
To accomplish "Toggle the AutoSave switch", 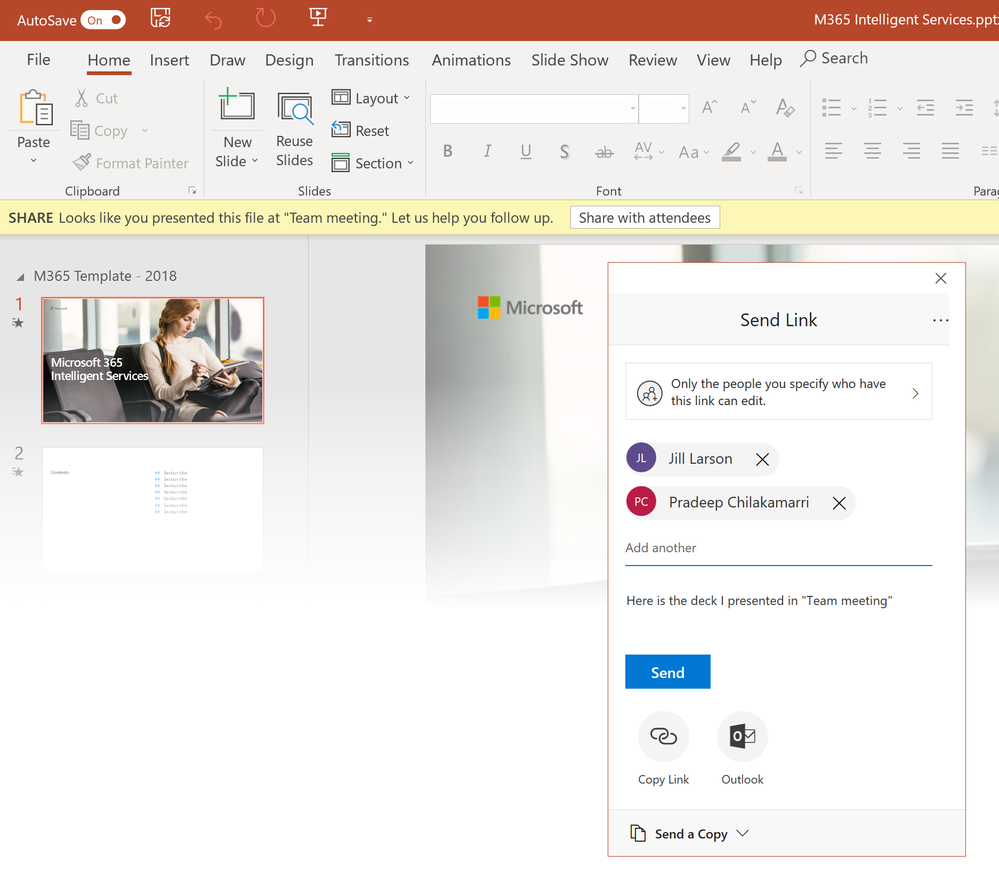I will [x=103, y=20].
